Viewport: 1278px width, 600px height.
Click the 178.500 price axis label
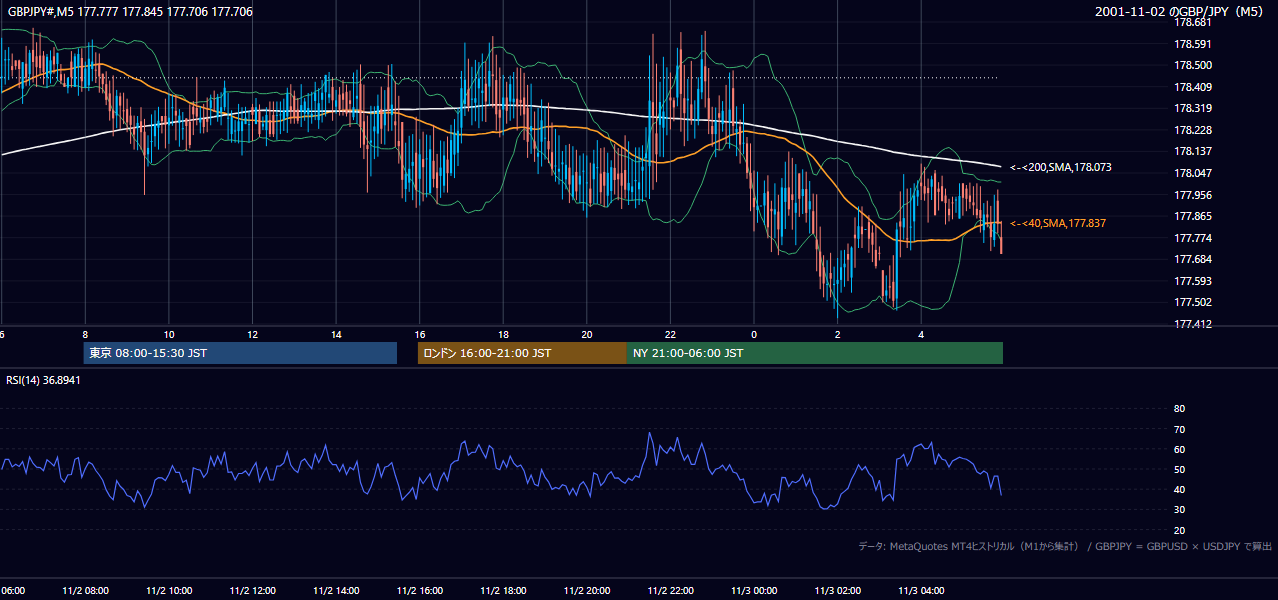1192,65
